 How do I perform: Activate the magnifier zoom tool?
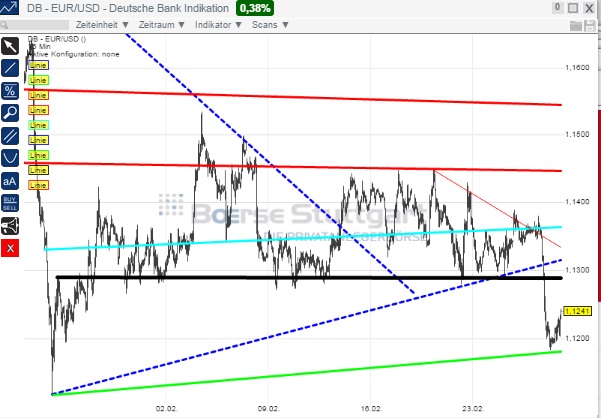tap(10, 113)
